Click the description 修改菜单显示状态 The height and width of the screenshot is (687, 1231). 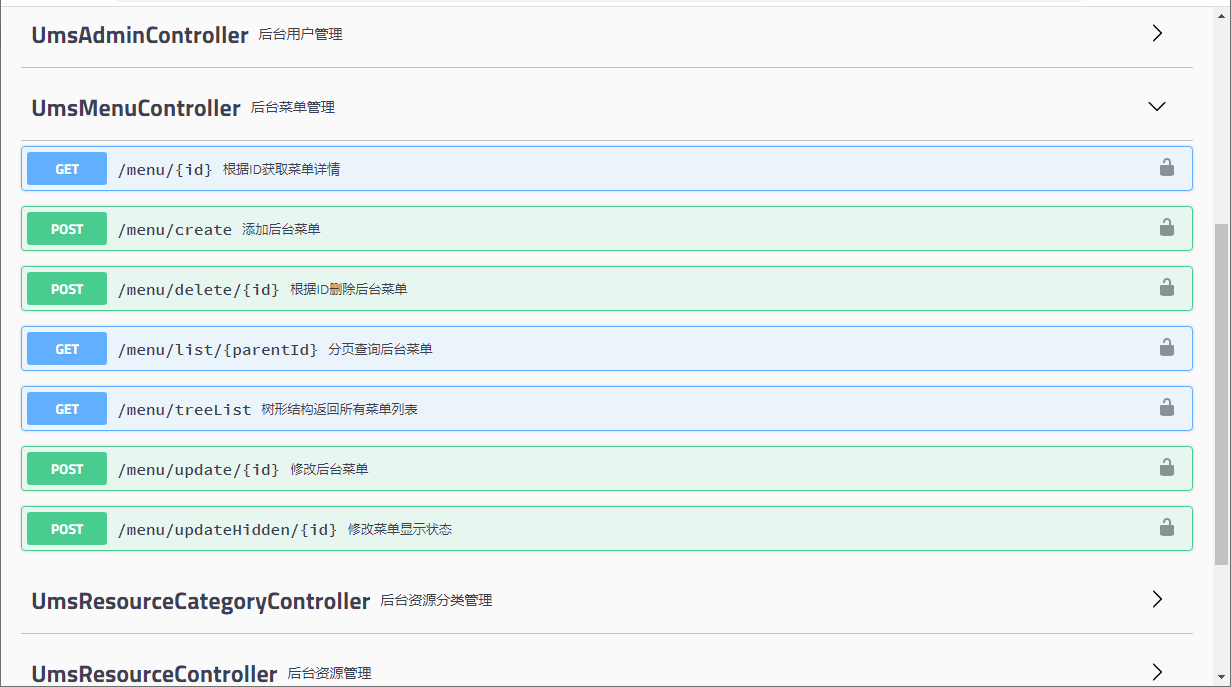(x=400, y=529)
